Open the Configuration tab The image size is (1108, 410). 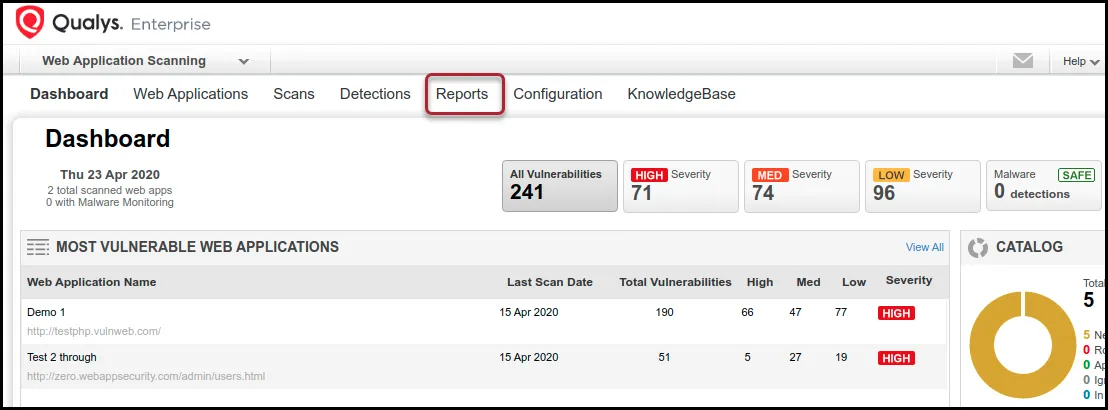[x=558, y=94]
